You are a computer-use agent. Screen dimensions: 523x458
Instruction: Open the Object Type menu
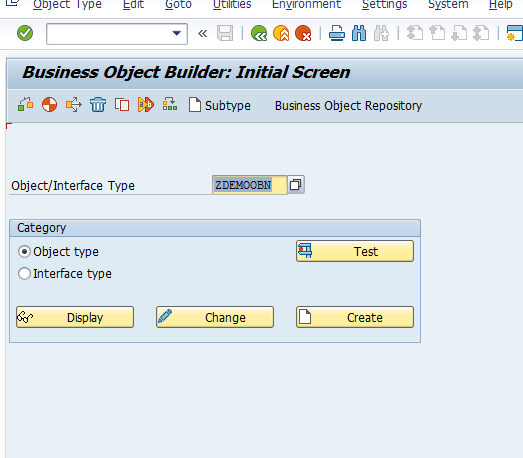pyautogui.click(x=67, y=5)
